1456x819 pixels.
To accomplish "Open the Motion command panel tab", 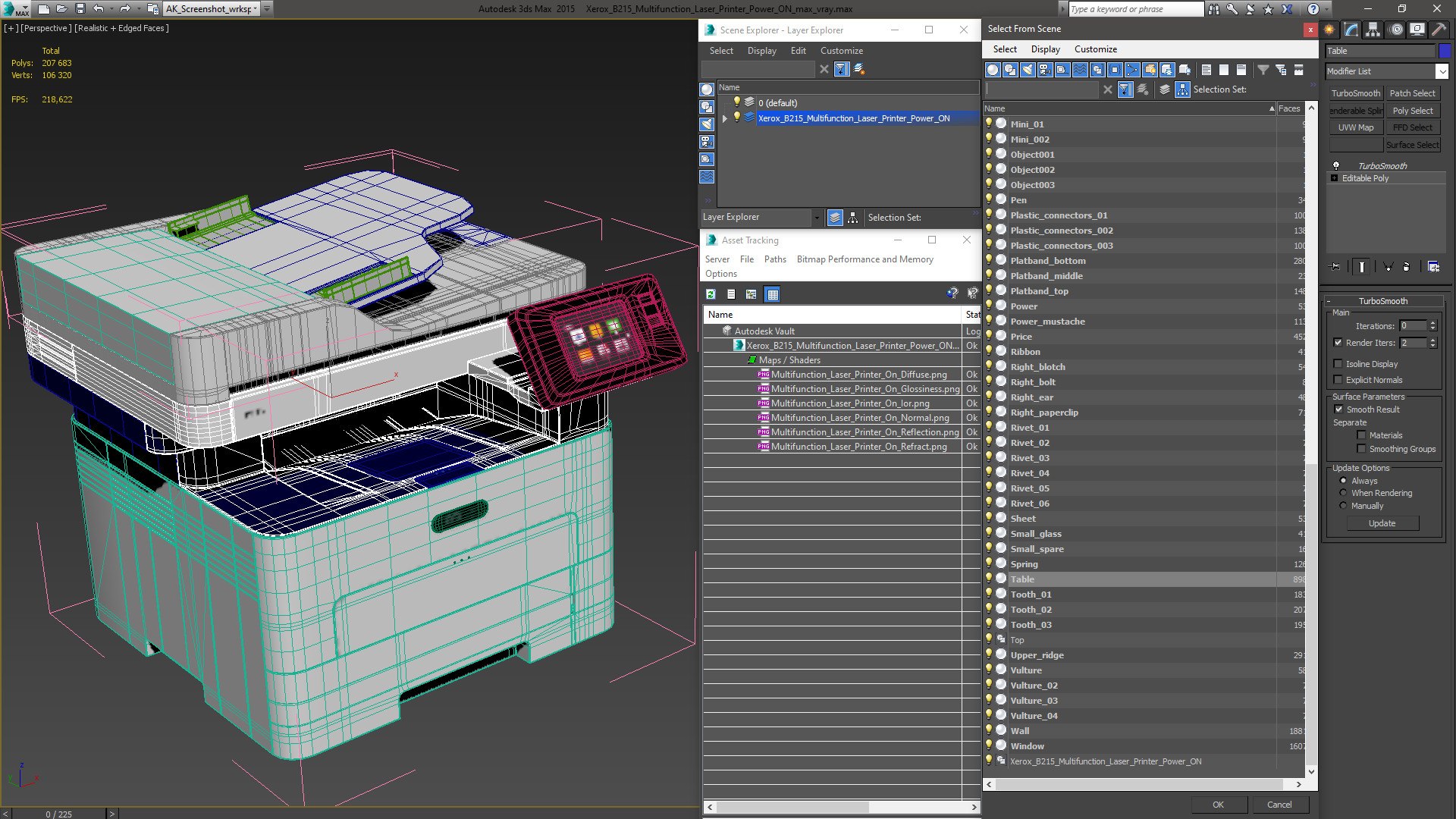I will (1396, 30).
